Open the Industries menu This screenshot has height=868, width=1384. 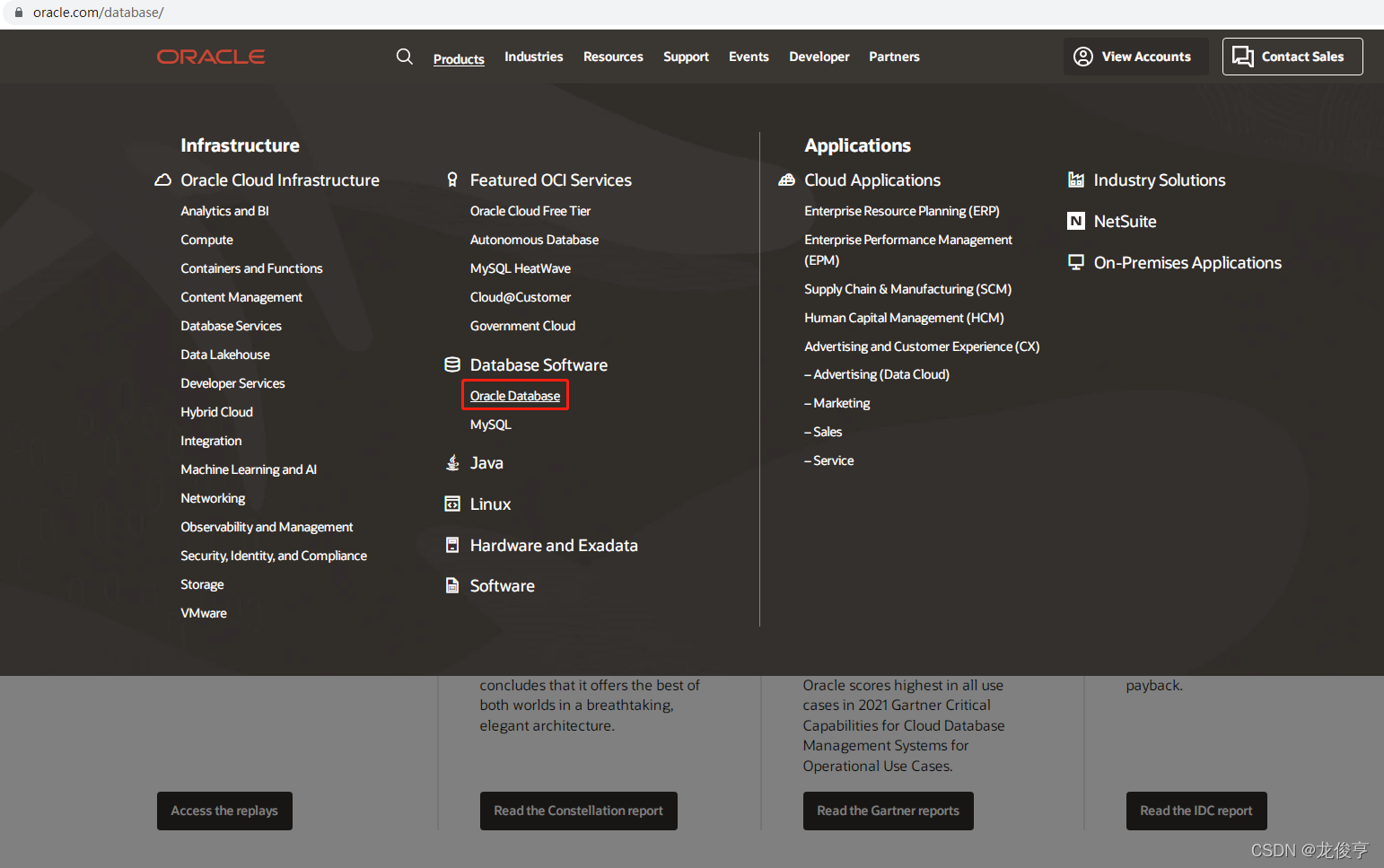pos(534,57)
